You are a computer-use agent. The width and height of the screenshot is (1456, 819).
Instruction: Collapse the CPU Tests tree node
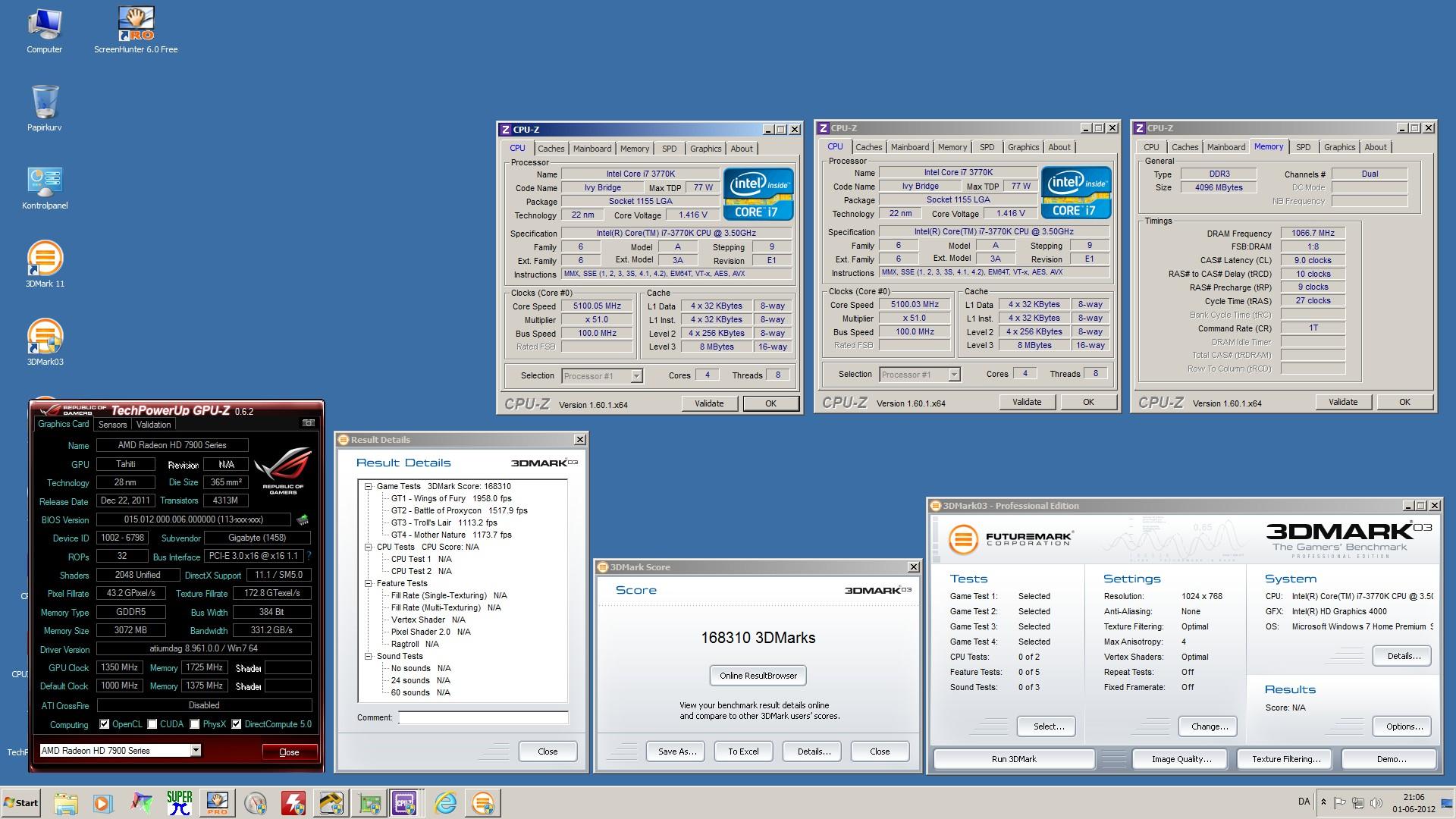point(368,547)
